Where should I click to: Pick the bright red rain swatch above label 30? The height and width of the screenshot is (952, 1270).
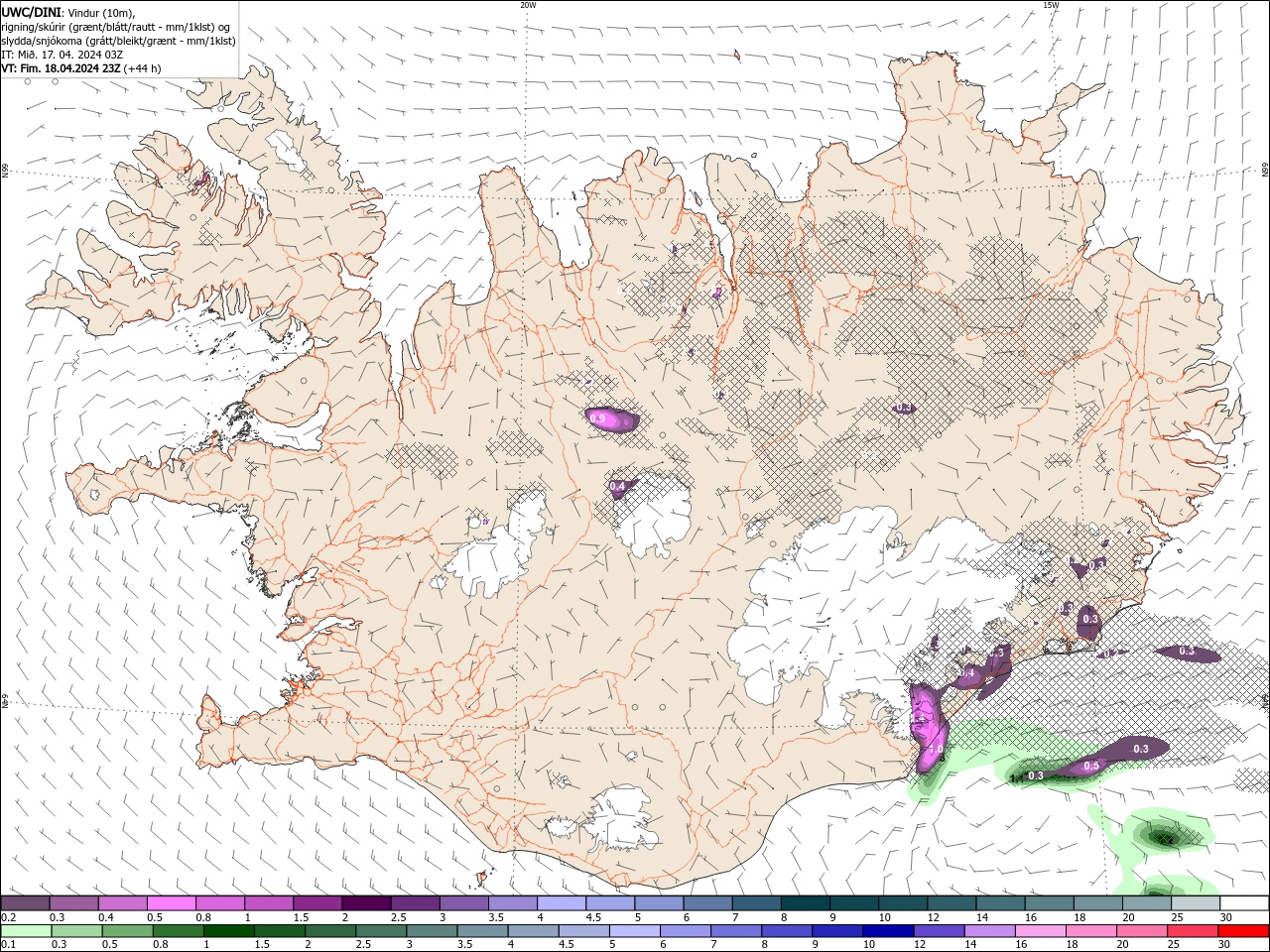[1242, 931]
